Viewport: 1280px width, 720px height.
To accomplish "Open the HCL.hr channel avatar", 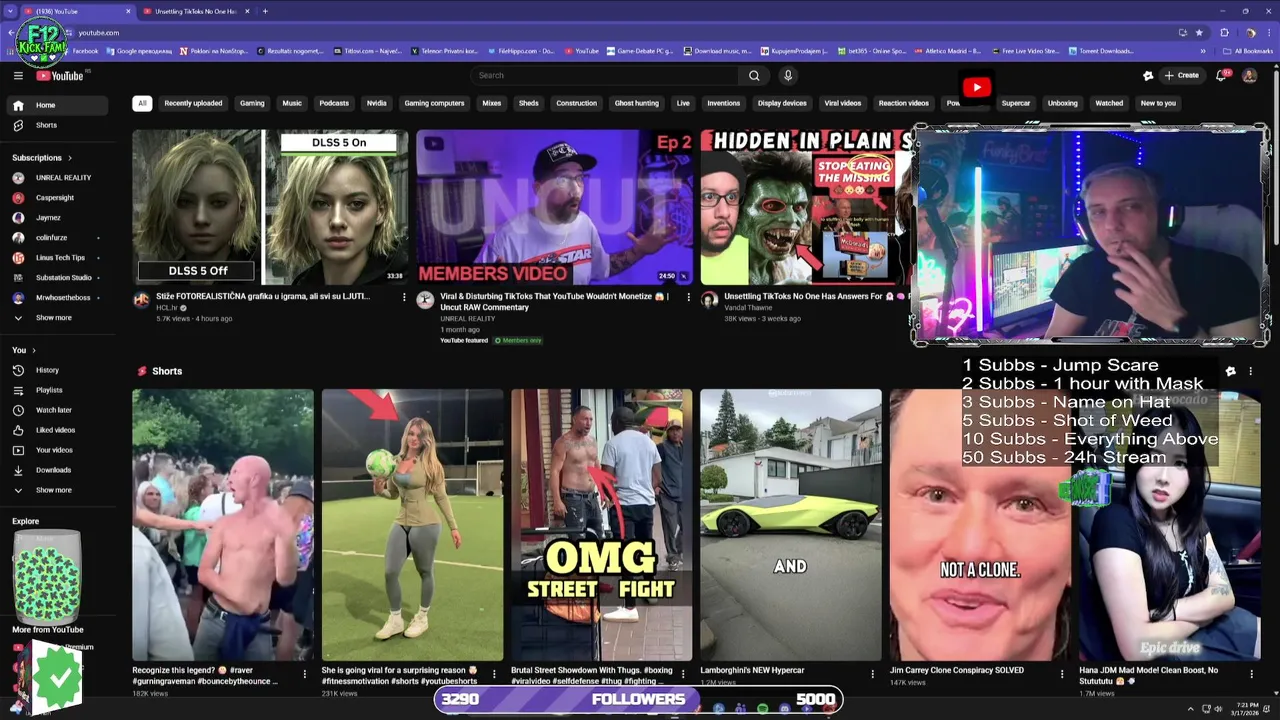I will pos(141,299).
